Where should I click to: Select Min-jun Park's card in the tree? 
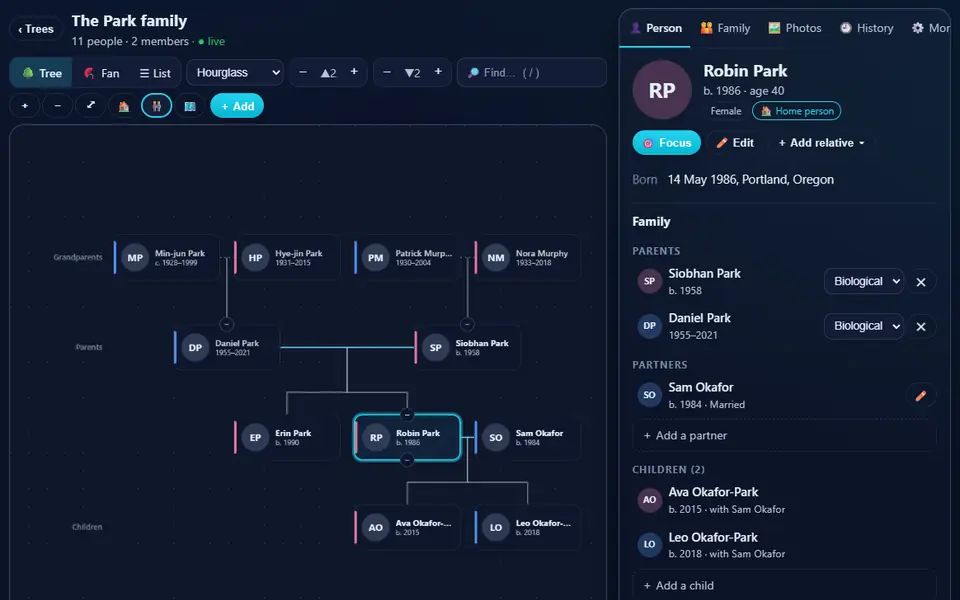click(167, 258)
